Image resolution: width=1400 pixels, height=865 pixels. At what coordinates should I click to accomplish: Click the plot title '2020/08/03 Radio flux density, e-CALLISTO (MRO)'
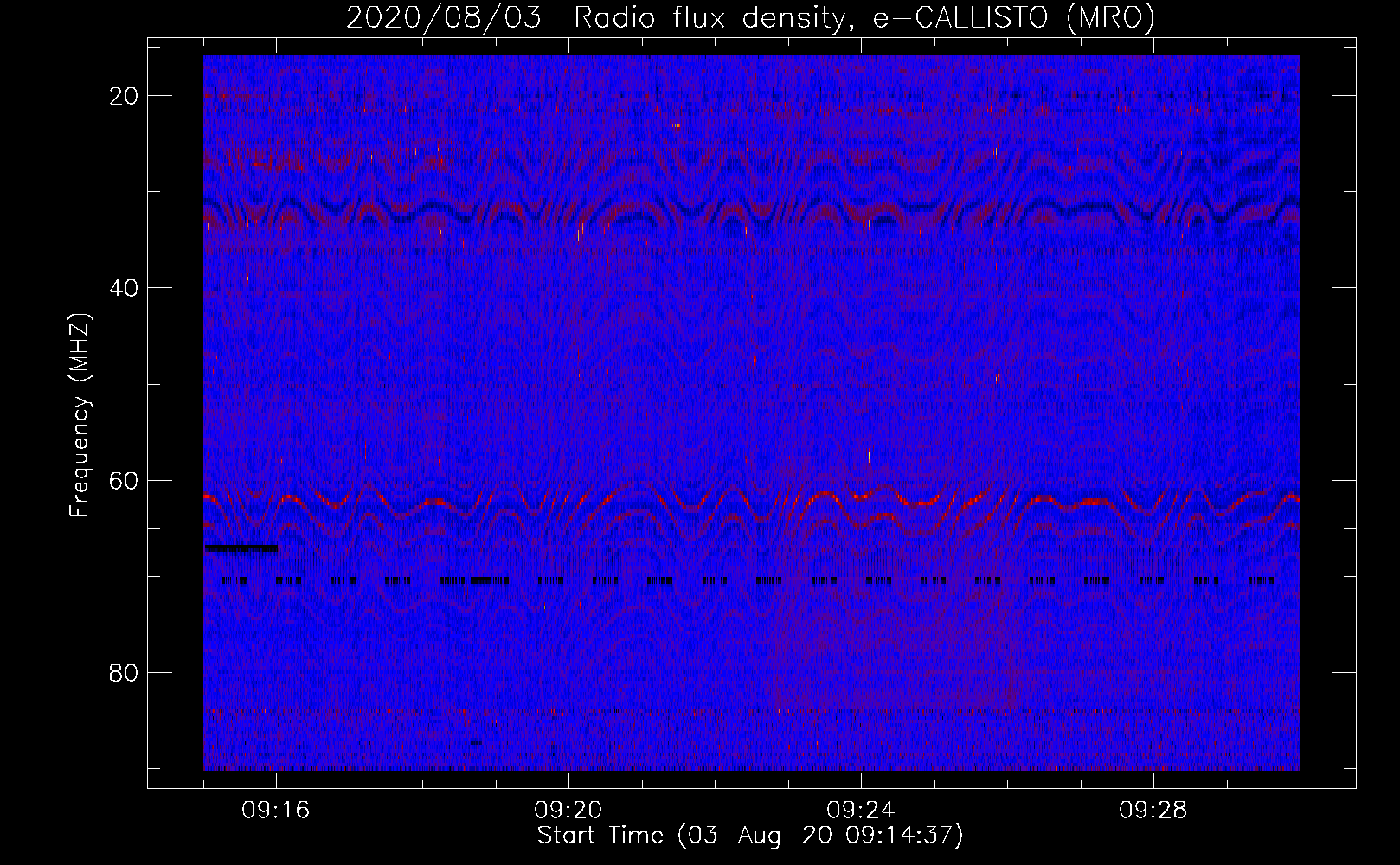(750, 17)
